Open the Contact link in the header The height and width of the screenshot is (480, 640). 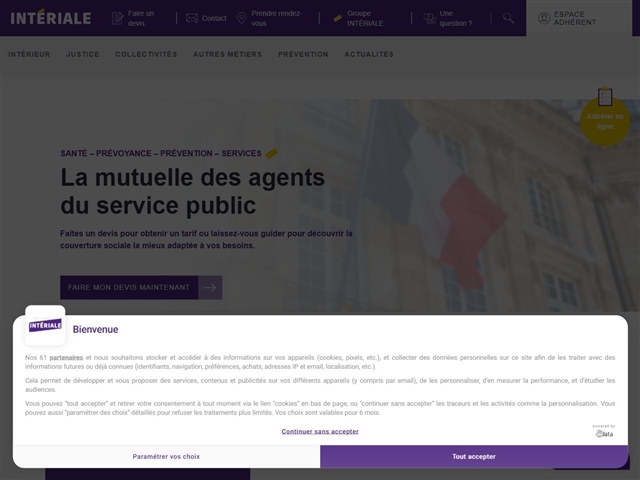click(x=214, y=18)
